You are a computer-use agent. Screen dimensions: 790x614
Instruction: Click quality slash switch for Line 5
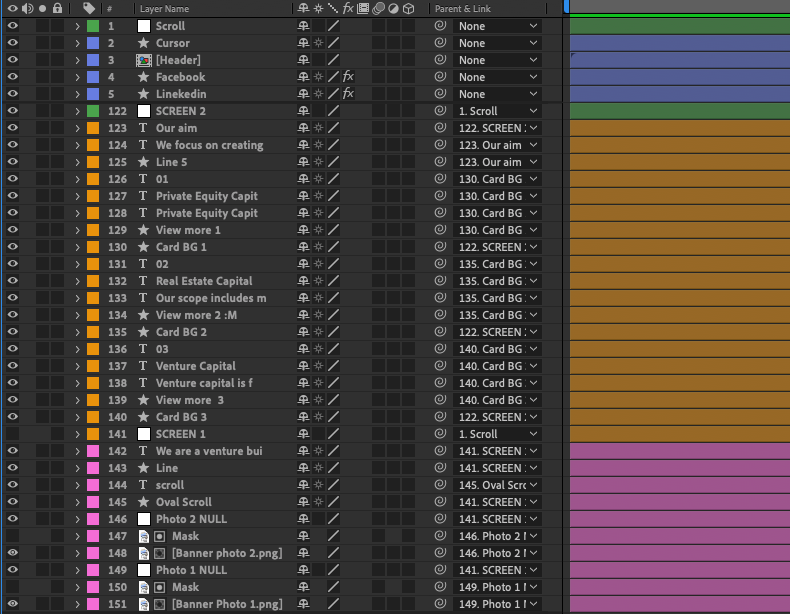(334, 162)
